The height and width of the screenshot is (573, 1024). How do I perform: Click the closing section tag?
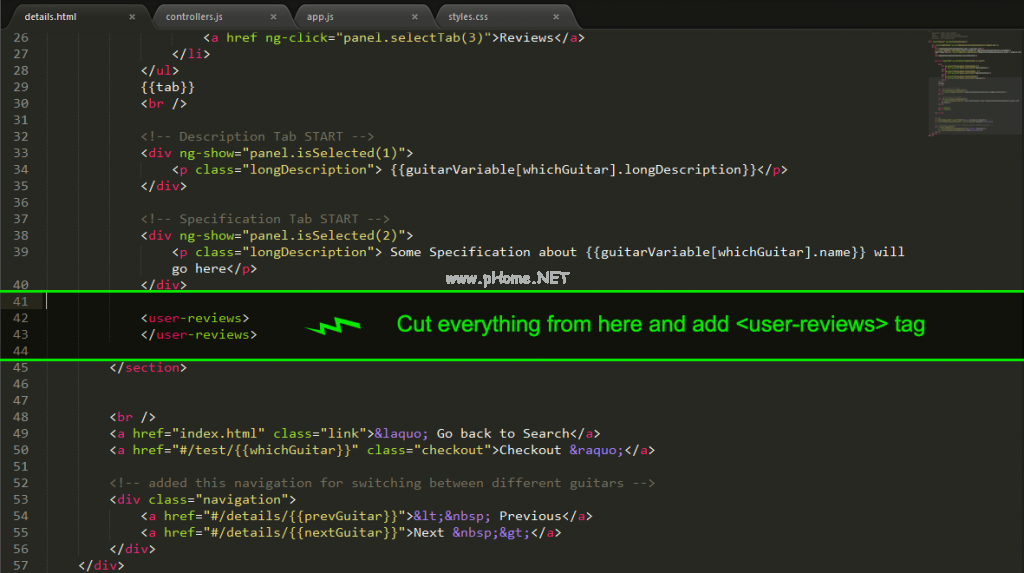tap(148, 367)
